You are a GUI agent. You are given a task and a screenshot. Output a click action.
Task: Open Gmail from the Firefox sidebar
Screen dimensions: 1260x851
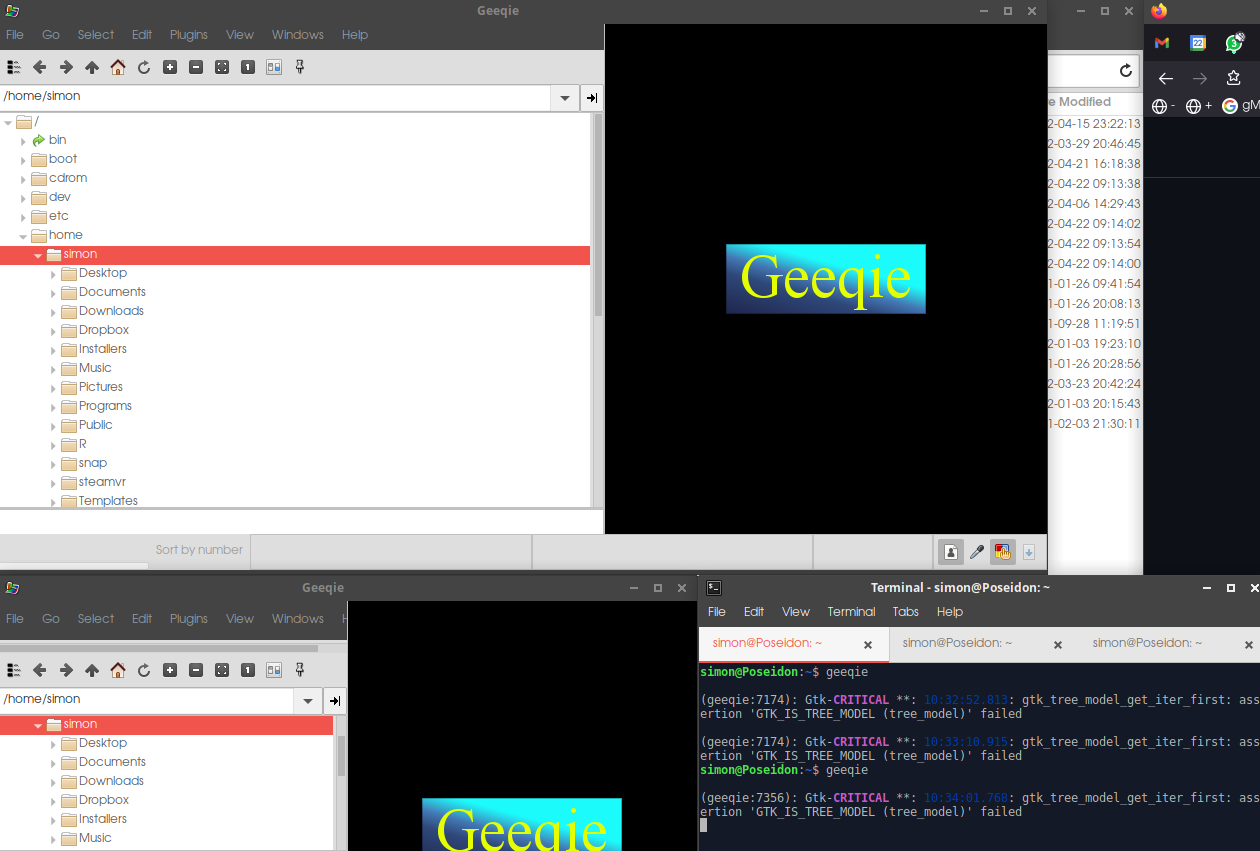(1160, 43)
